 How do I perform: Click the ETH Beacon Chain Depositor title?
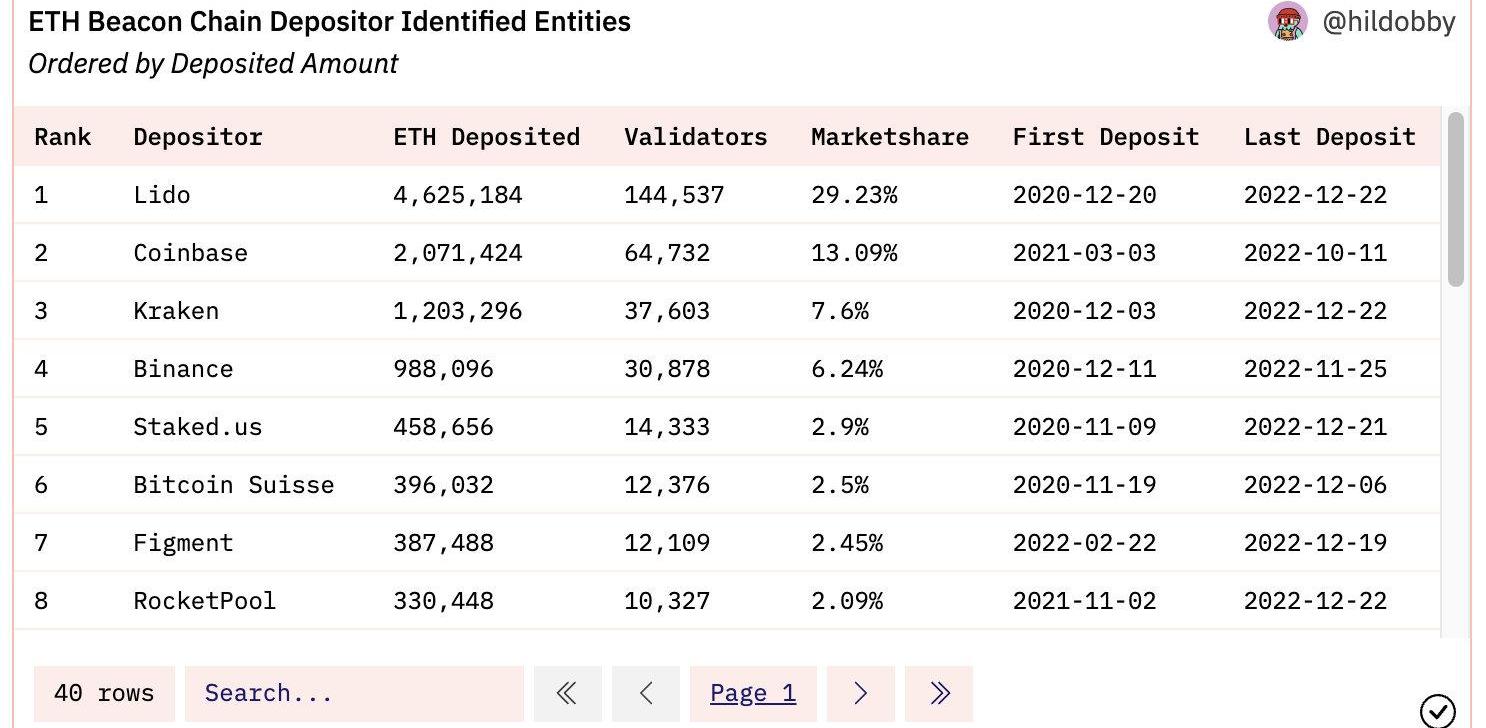click(330, 21)
